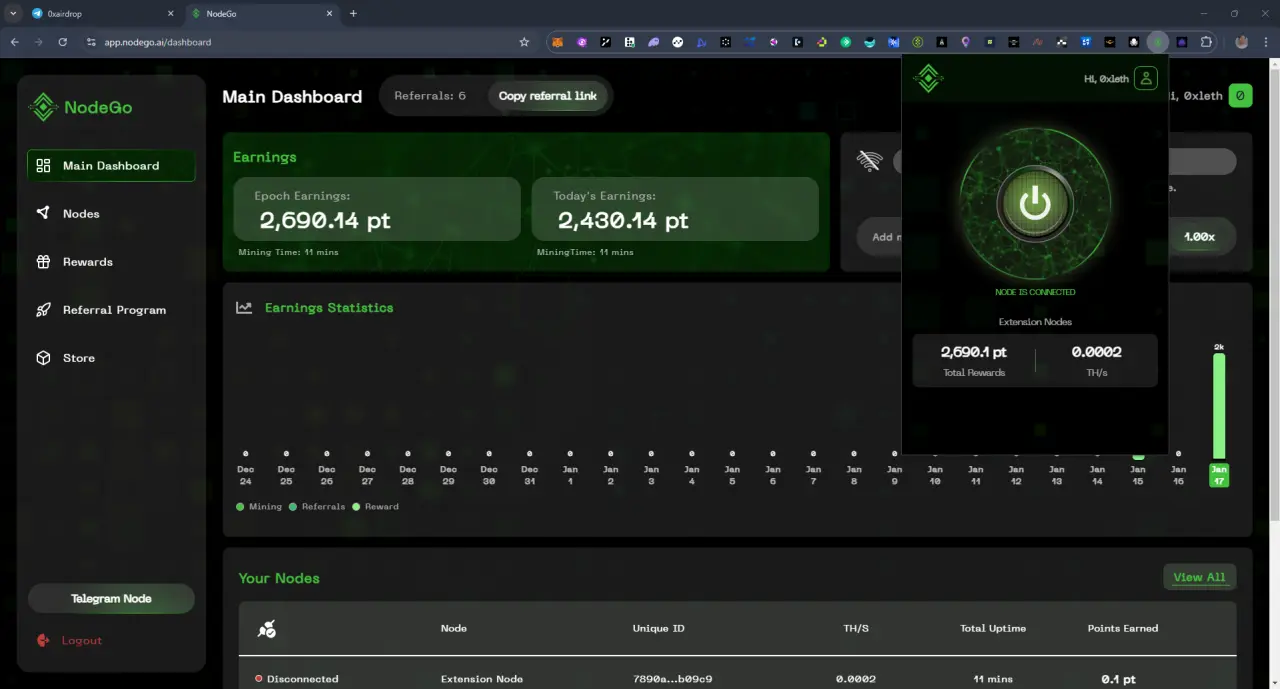Viewport: 1280px width, 689px height.
Task: Open the Store page
Action: (65, 358)
